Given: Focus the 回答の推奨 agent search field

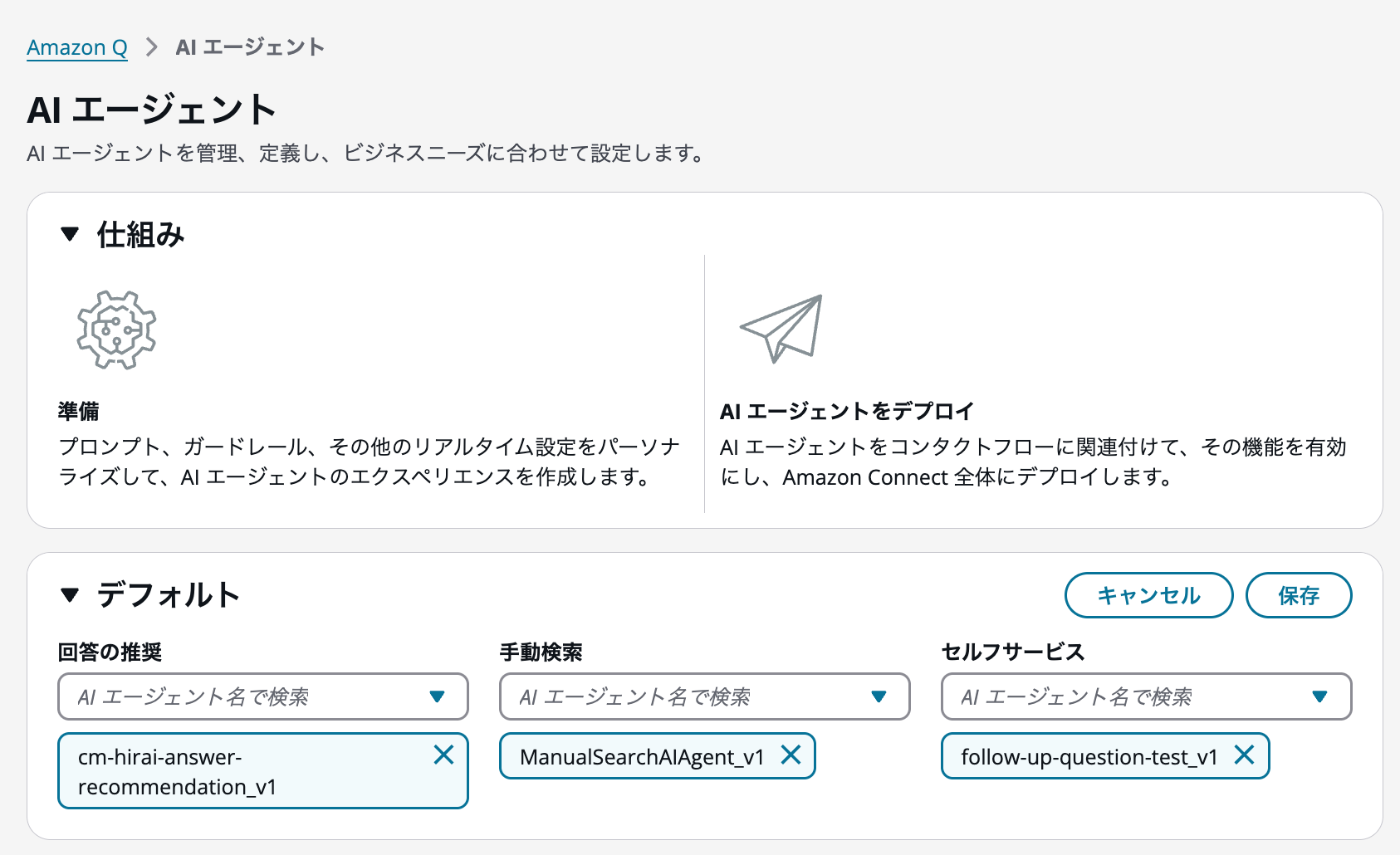Looking at the screenshot, I should (x=263, y=696).
